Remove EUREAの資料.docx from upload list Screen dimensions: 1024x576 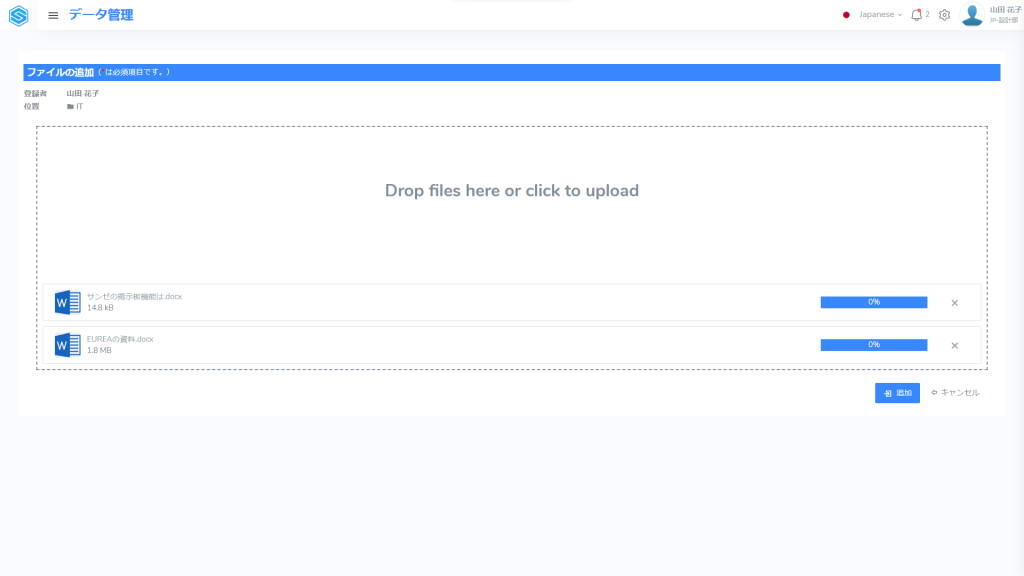coord(954,346)
